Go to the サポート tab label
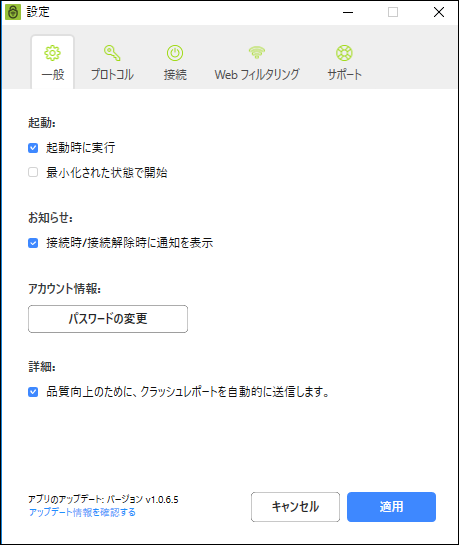 tap(344, 74)
